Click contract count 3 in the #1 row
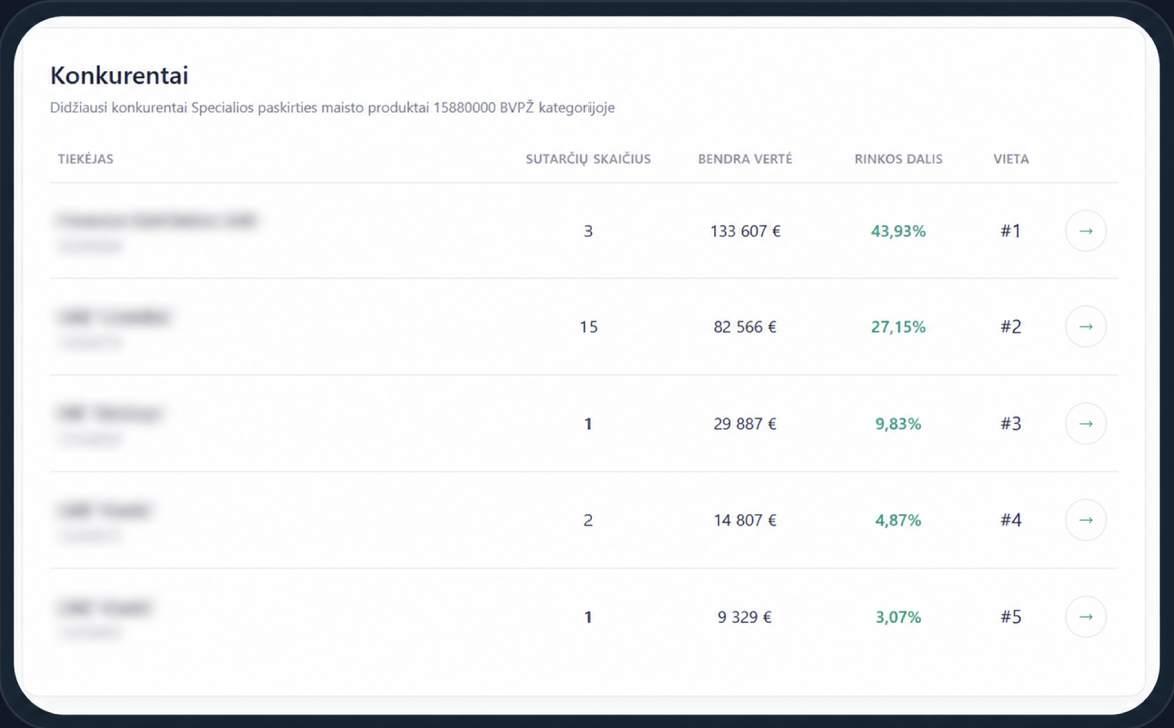 click(x=588, y=231)
